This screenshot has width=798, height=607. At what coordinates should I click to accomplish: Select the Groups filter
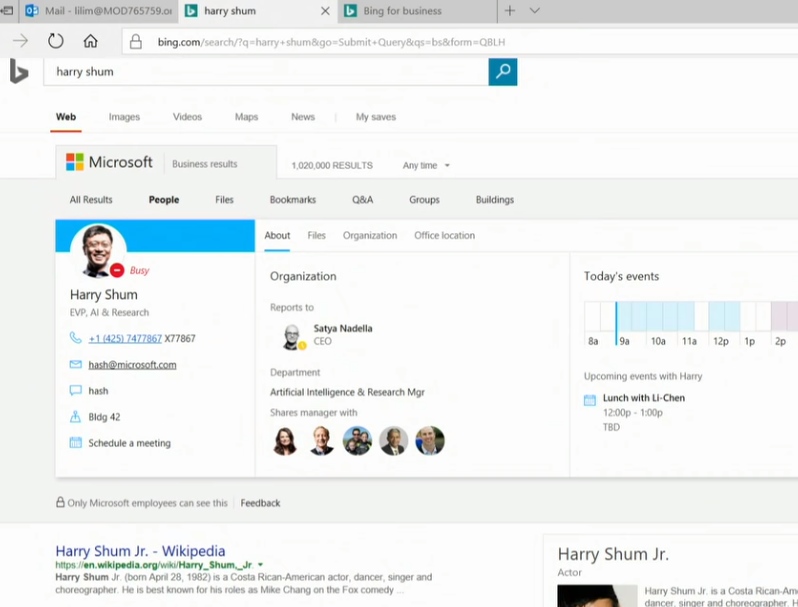[x=424, y=200]
